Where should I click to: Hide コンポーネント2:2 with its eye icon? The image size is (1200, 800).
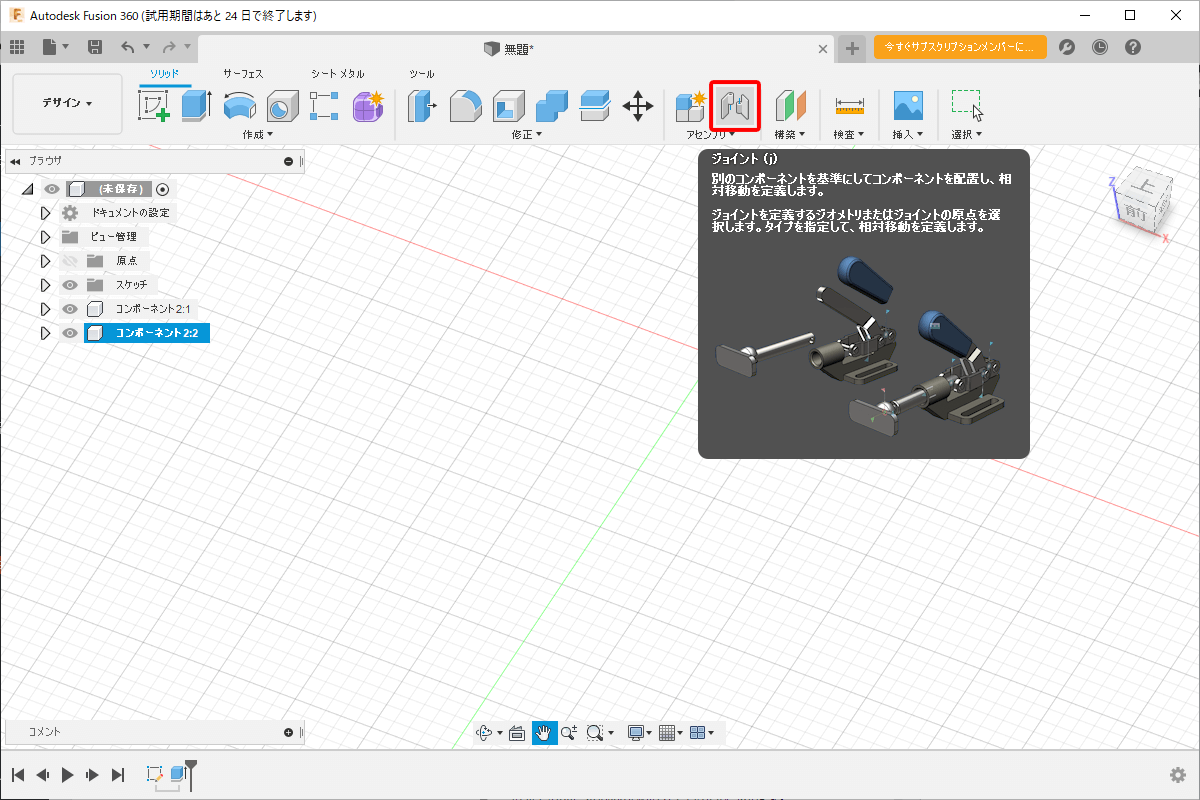point(70,333)
